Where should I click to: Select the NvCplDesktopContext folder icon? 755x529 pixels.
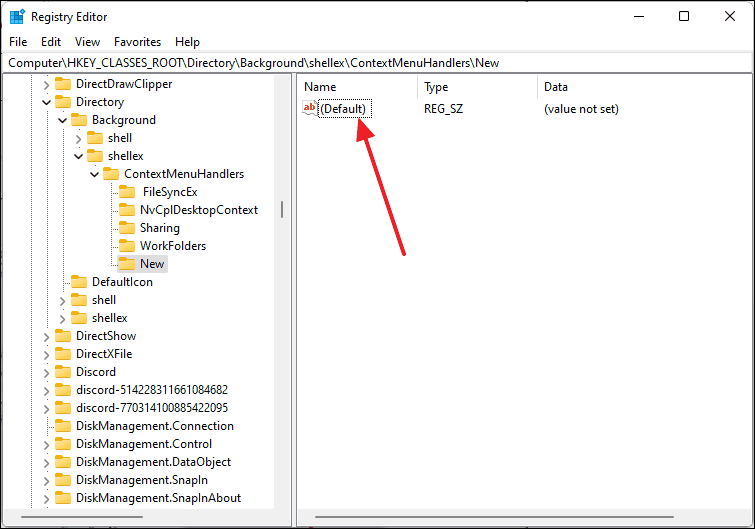click(x=127, y=209)
